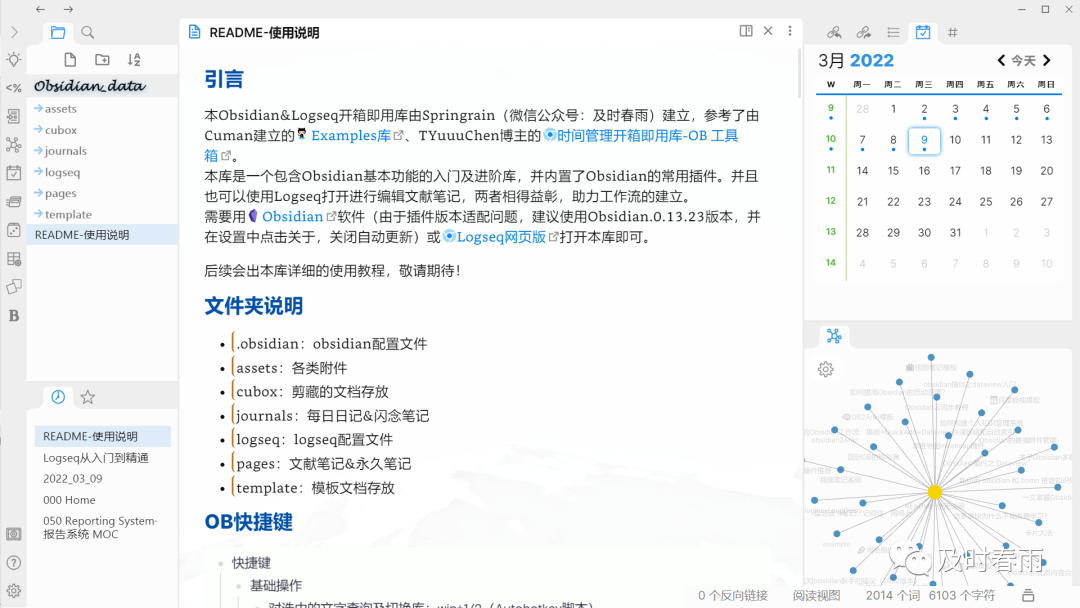
Task: Create a new note with the file icon
Action: [x=70, y=60]
